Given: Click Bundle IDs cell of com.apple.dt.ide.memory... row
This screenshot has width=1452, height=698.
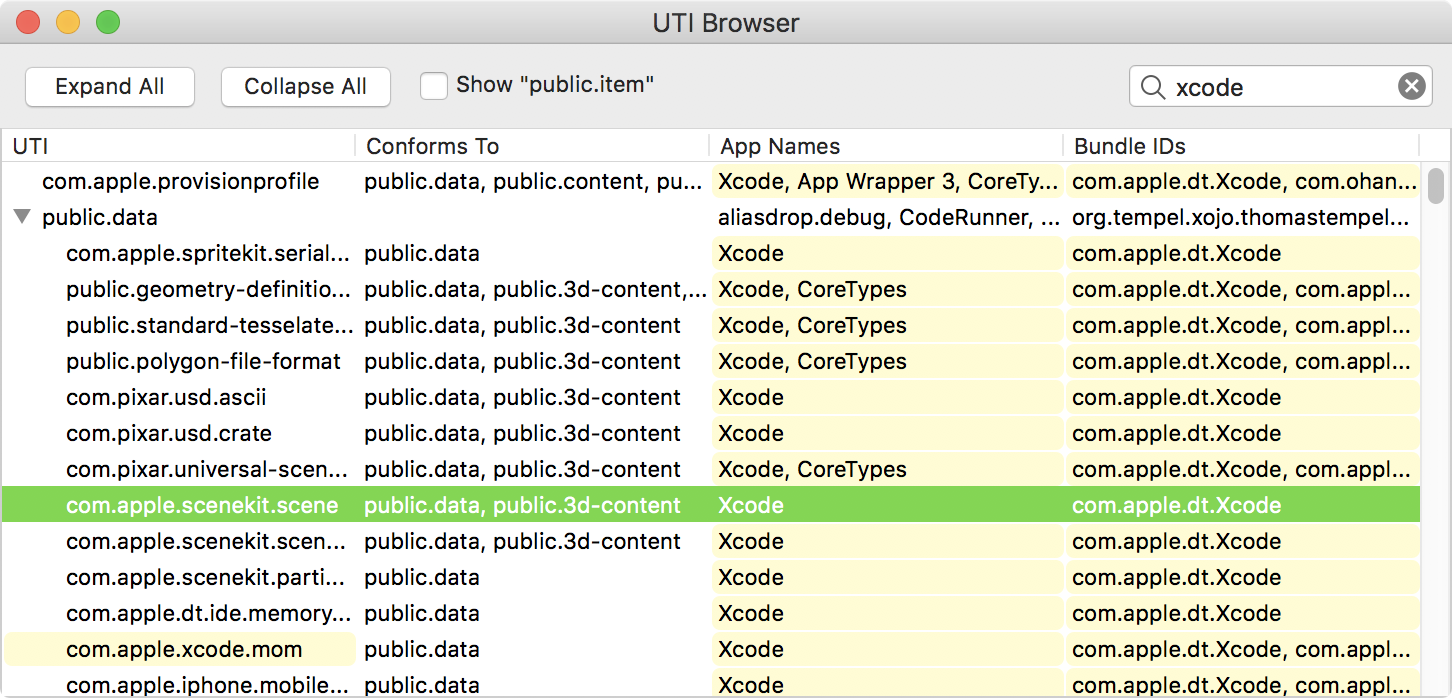Looking at the screenshot, I should coord(1243,613).
